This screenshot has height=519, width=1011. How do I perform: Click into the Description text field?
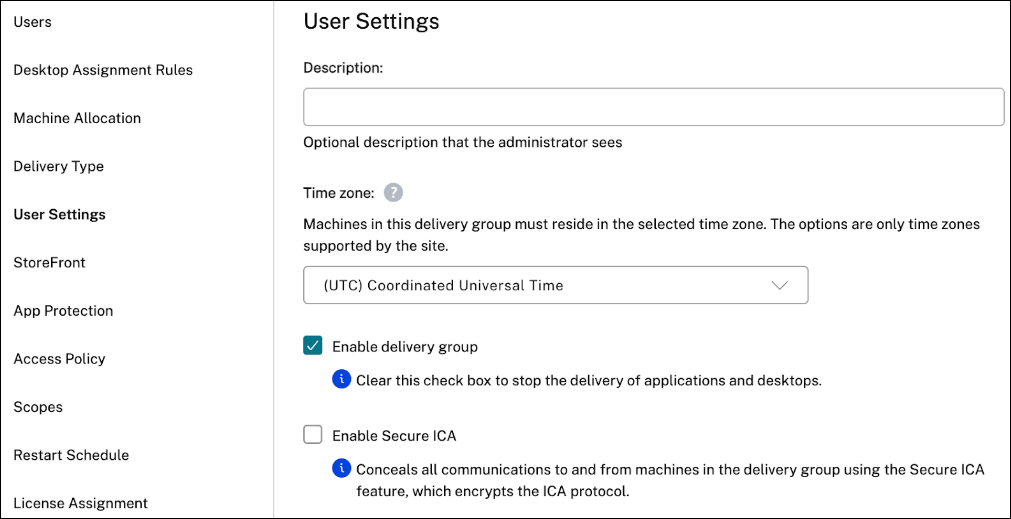coord(653,107)
